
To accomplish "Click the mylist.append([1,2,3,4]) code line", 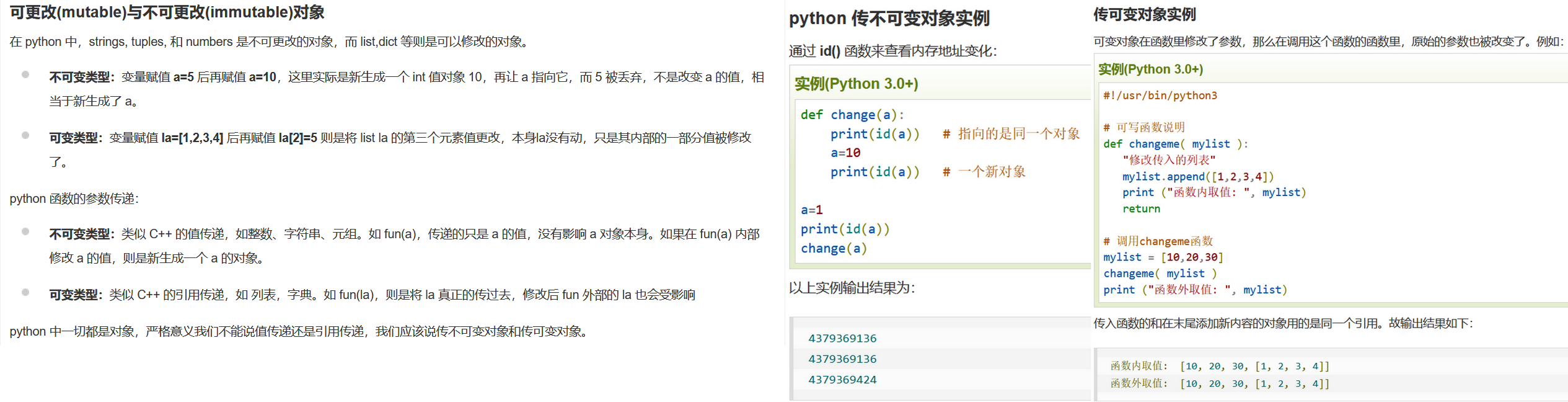I will (x=1197, y=177).
